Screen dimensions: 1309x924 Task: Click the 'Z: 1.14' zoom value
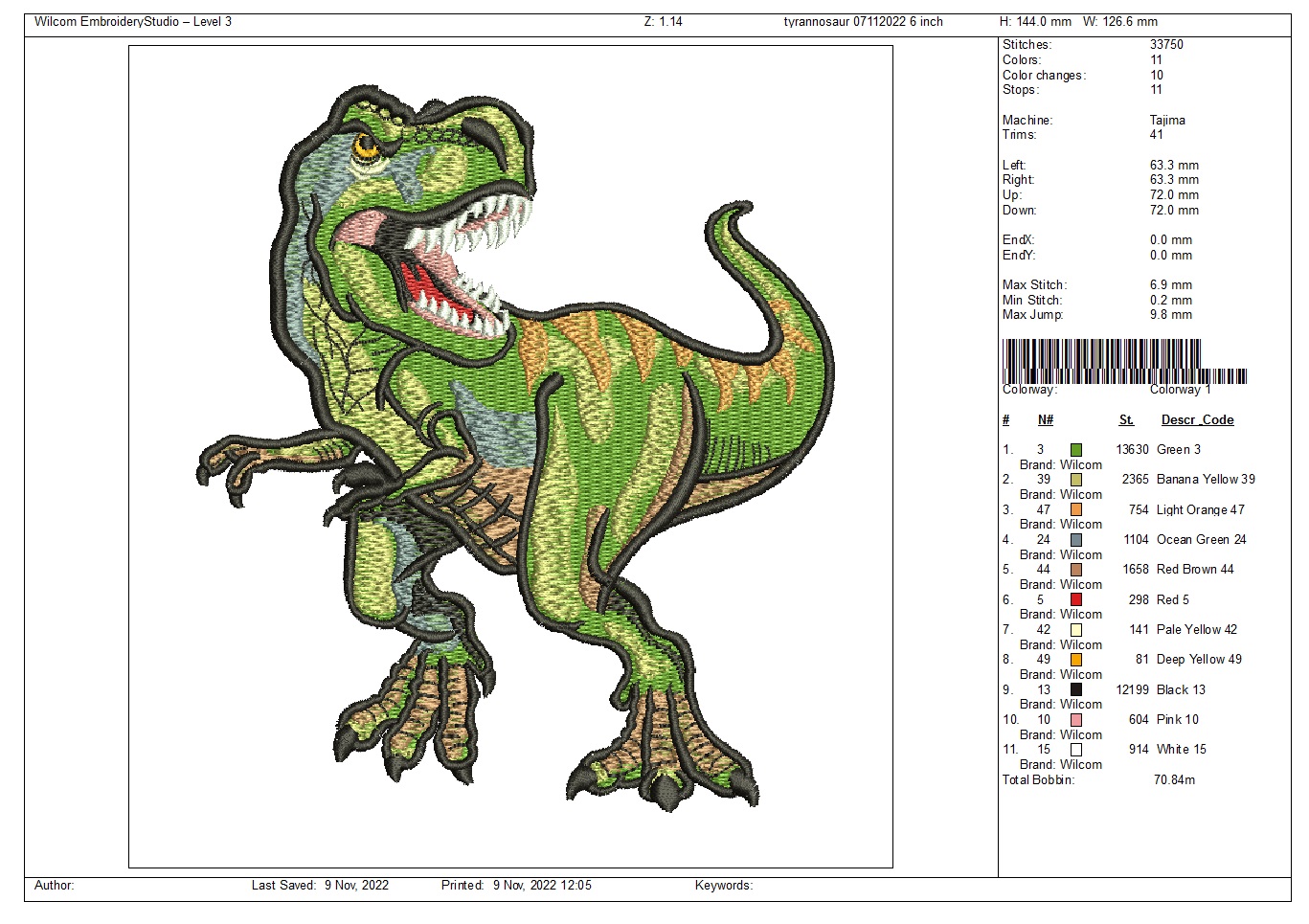pos(664,21)
